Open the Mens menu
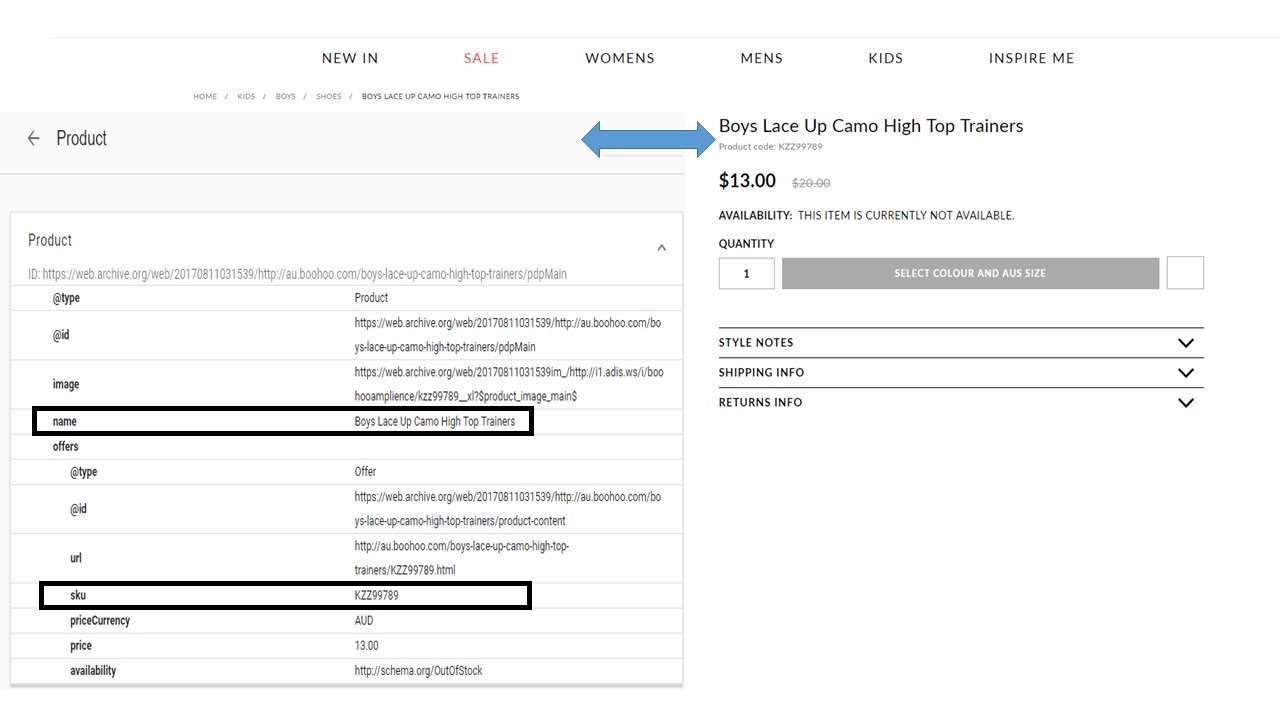This screenshot has height=720, width=1280. 761,58
